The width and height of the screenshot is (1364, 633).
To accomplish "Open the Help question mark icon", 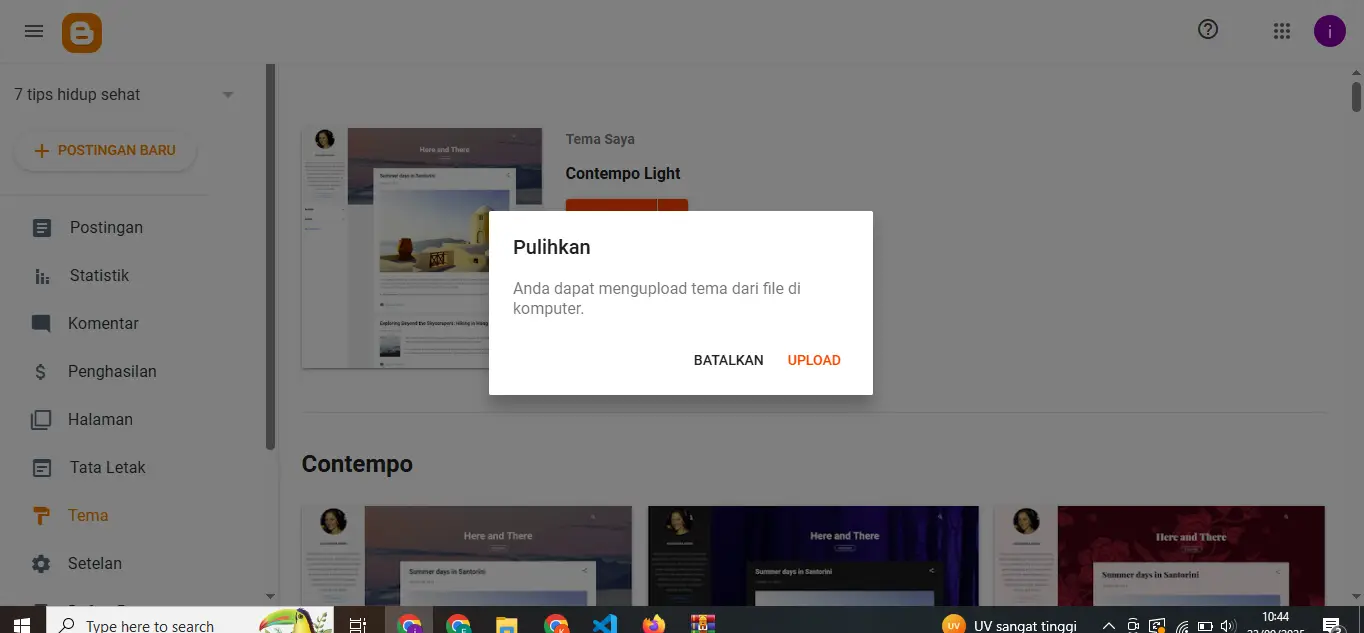I will point(1208,30).
